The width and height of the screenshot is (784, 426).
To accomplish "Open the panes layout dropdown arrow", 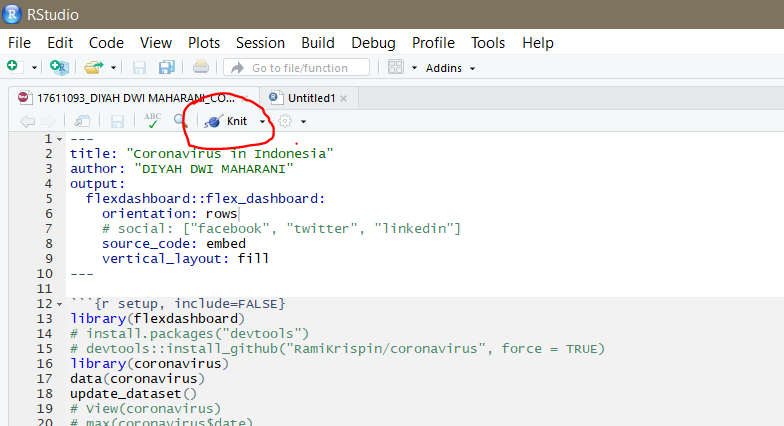I will [x=414, y=68].
